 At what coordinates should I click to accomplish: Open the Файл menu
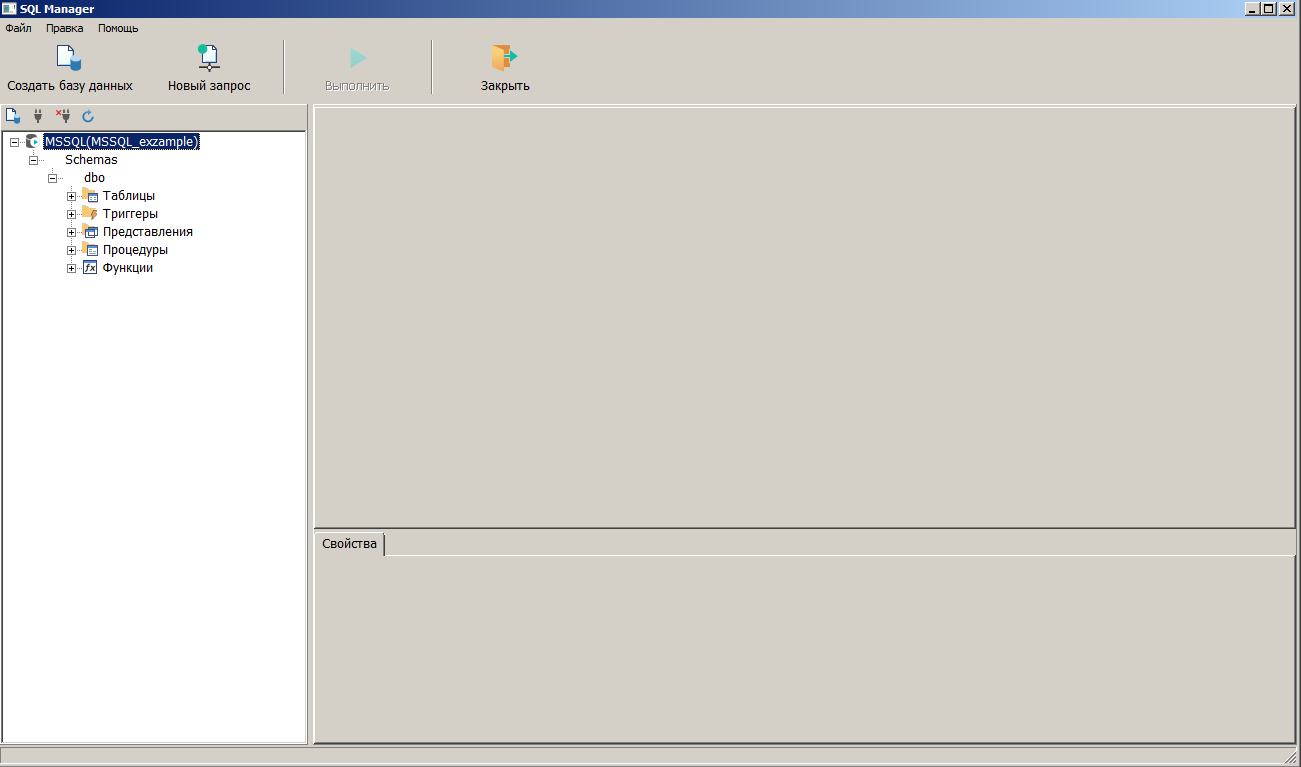(19, 28)
